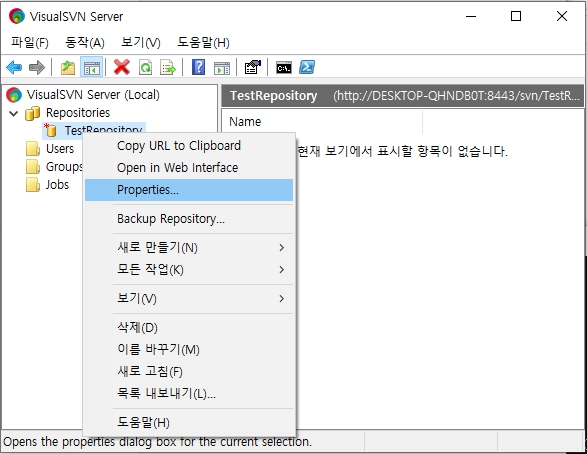This screenshot has height=454, width=587.
Task: Choose 삭제(D) in context menu
Action: coord(189,327)
